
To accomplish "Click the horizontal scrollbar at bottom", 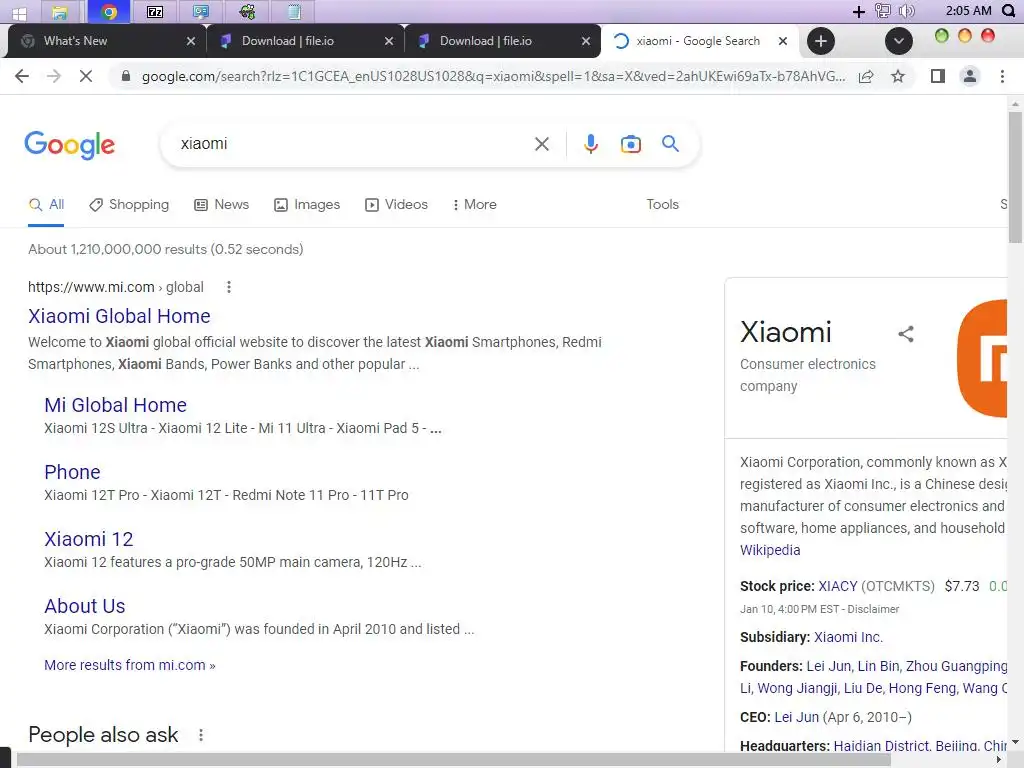I will [x=454, y=760].
